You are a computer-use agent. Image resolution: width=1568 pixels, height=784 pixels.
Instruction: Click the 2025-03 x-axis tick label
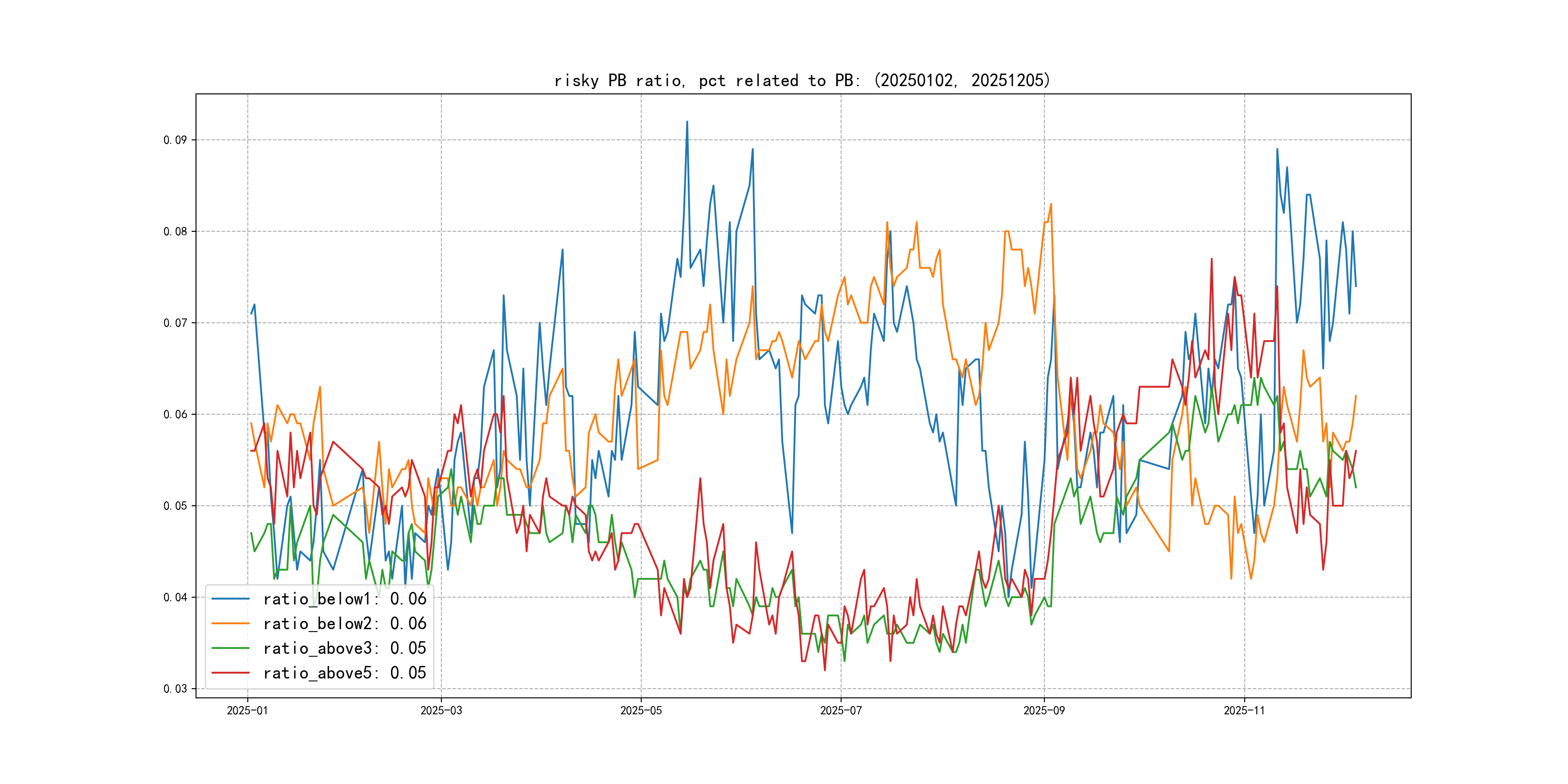[x=441, y=711]
